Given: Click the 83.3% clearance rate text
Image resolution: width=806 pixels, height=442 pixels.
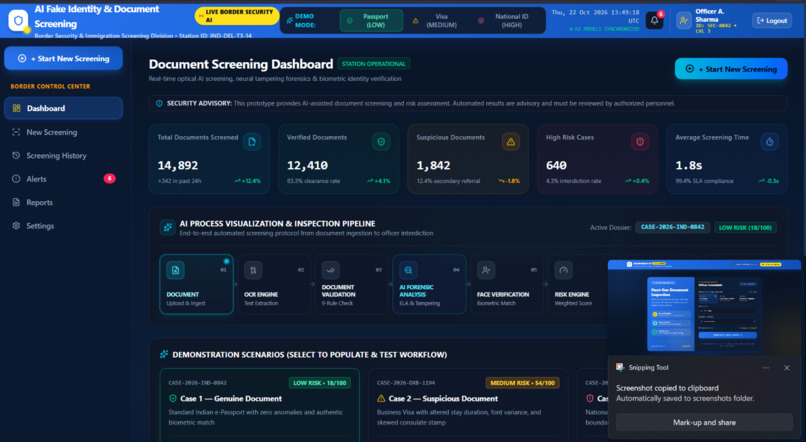Looking at the screenshot, I should (x=313, y=181).
